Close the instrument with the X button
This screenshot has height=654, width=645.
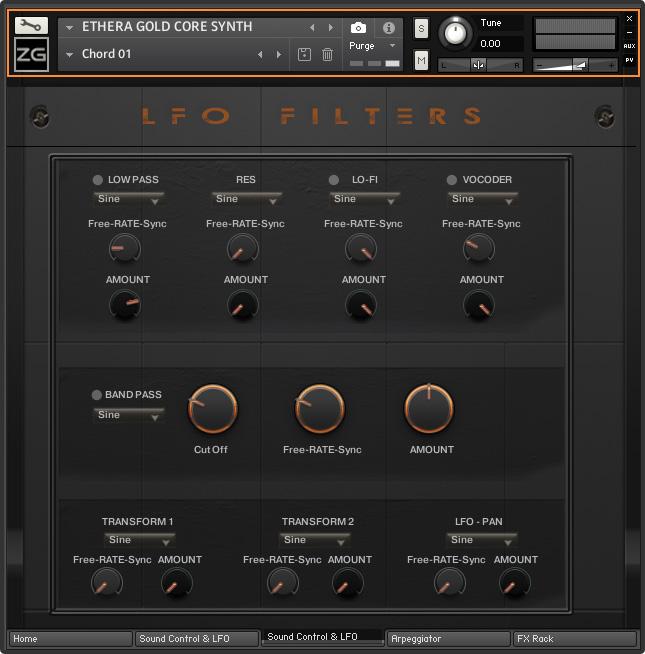point(629,18)
